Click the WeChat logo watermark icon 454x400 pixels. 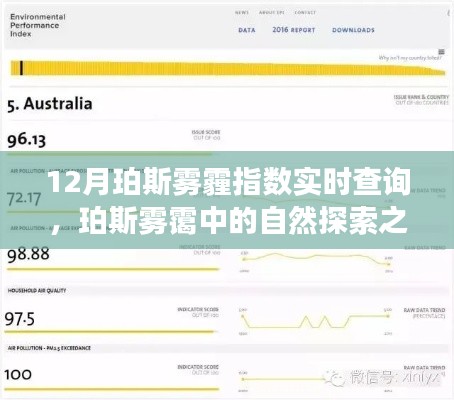335,378
